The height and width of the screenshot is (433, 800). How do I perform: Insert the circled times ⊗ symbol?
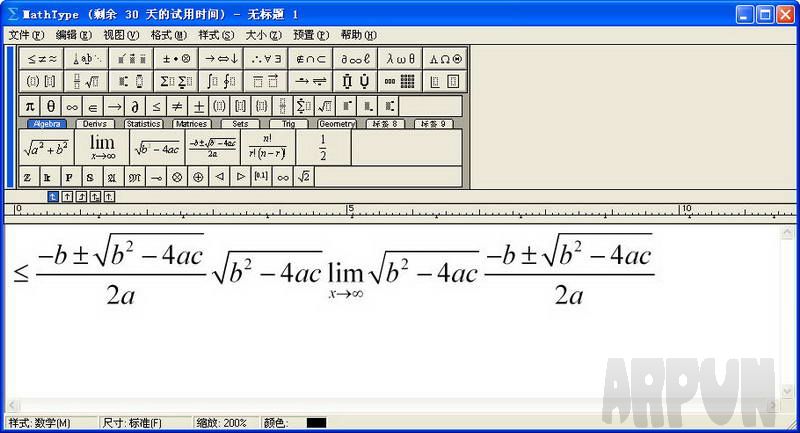pos(177,177)
